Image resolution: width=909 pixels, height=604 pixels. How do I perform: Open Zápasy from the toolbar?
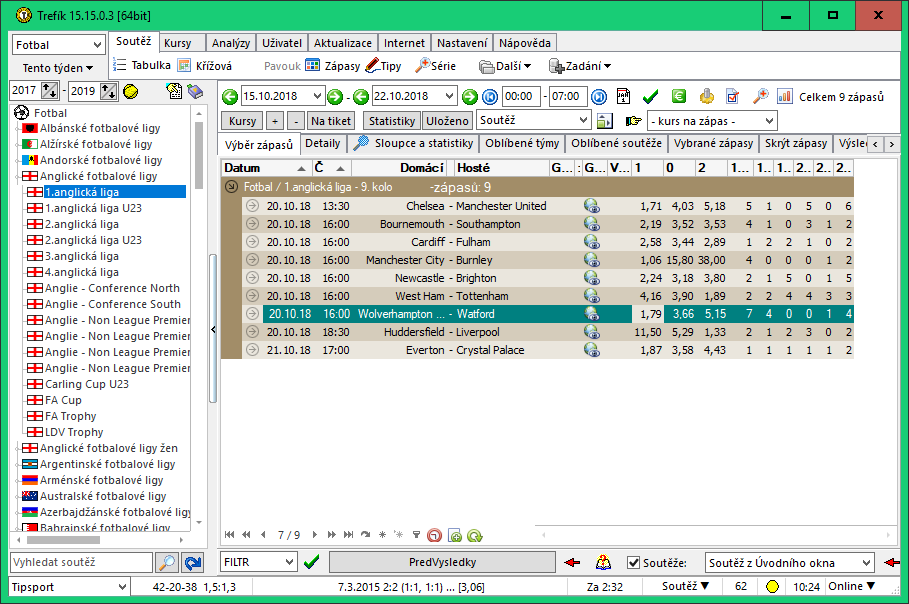point(333,66)
